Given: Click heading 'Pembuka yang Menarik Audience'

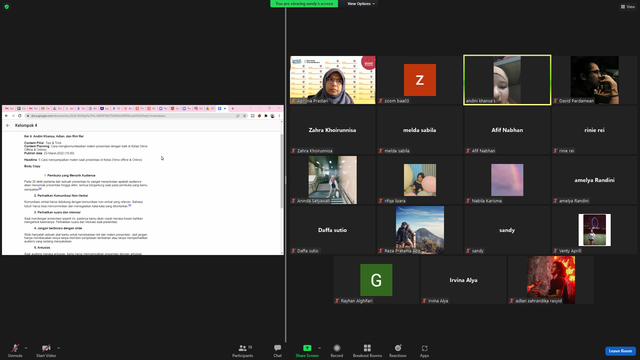Looking at the screenshot, I should (71, 176).
